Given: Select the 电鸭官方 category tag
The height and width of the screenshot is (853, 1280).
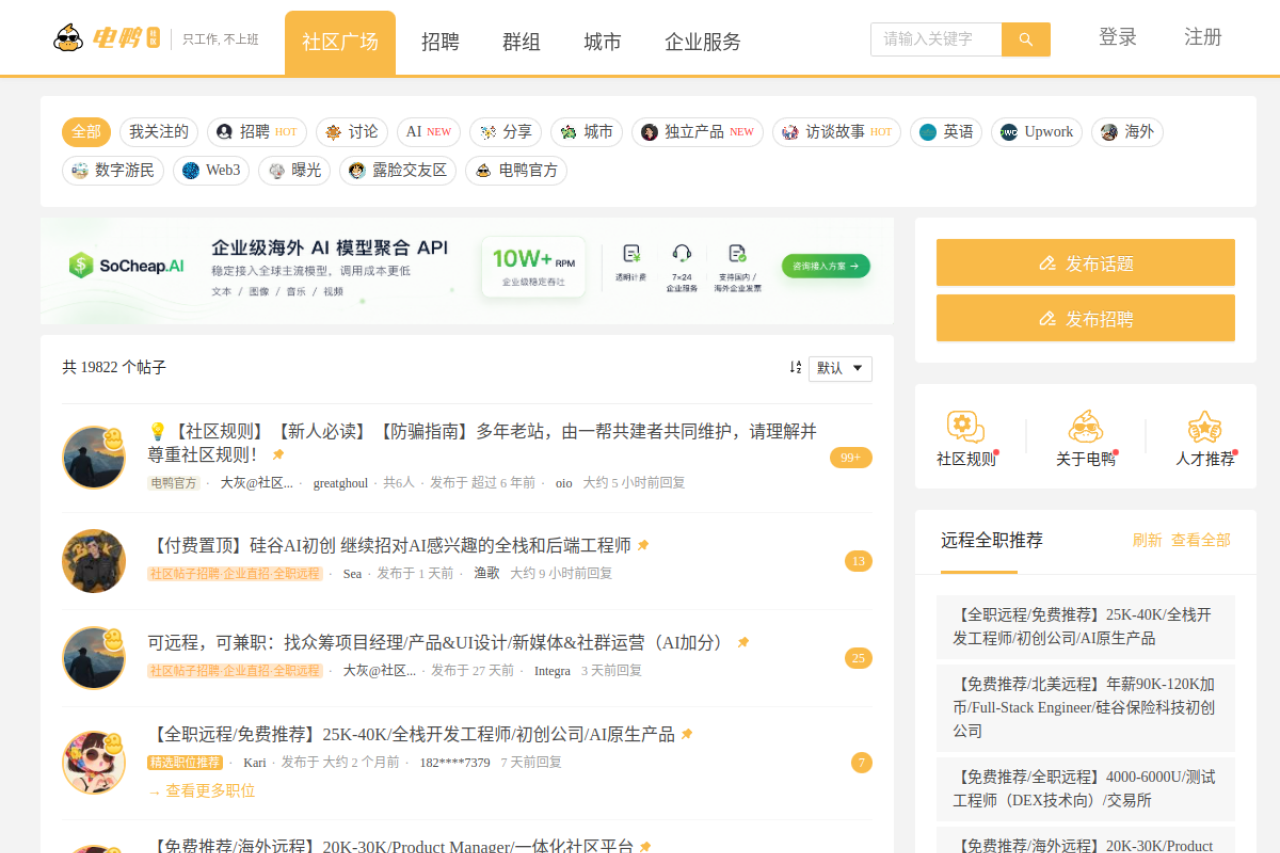Looking at the screenshot, I should pyautogui.click(x=516, y=171).
